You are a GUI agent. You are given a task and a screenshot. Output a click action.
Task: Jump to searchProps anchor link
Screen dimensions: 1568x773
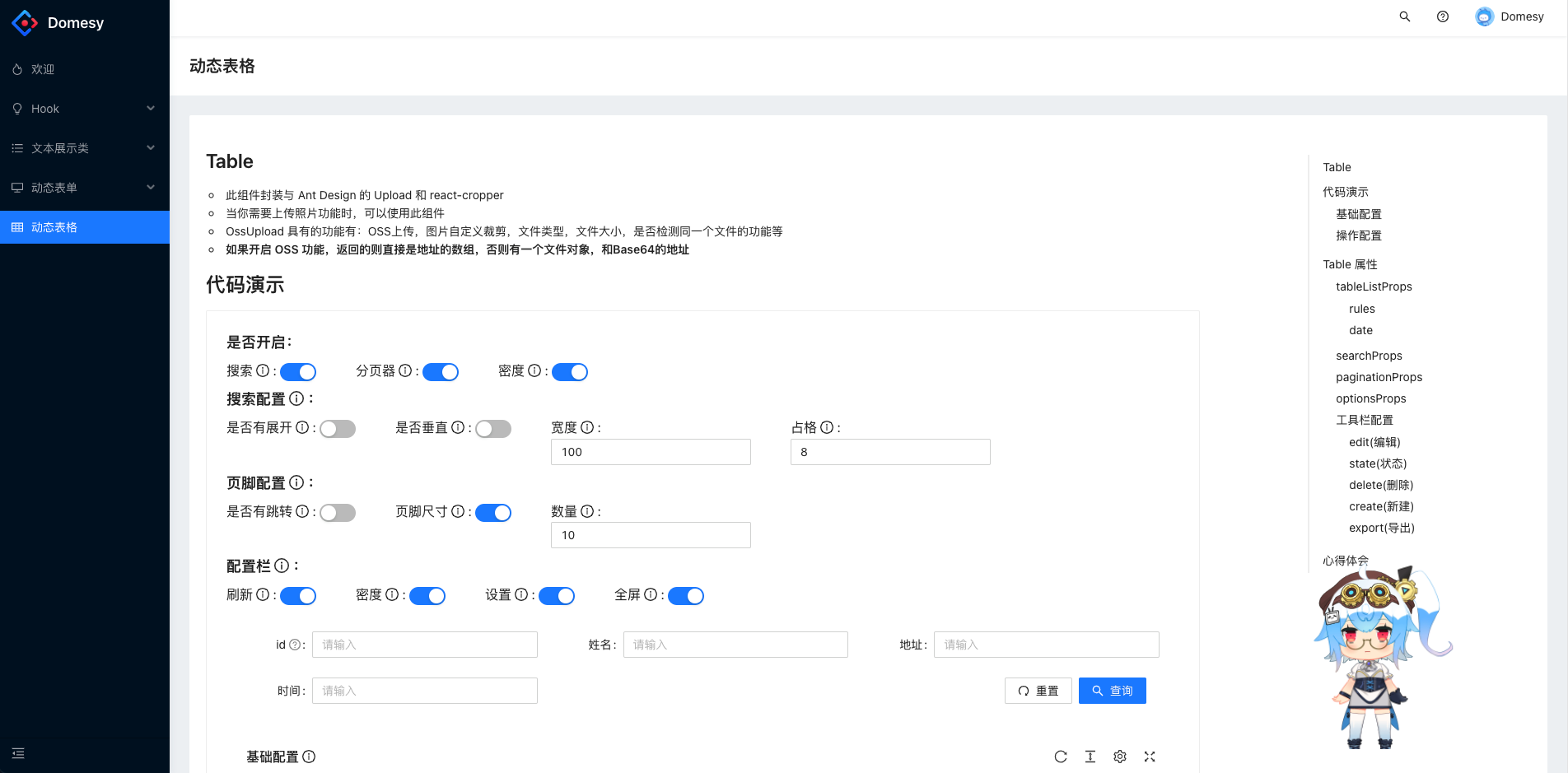(1369, 356)
